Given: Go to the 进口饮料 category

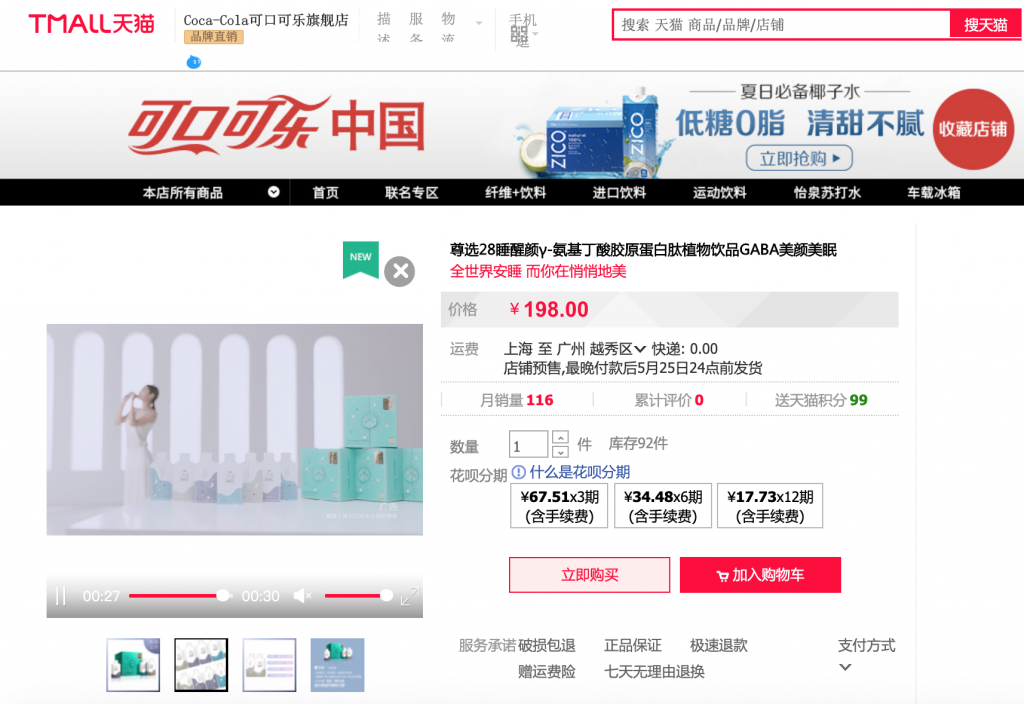Looking at the screenshot, I should (x=619, y=193).
